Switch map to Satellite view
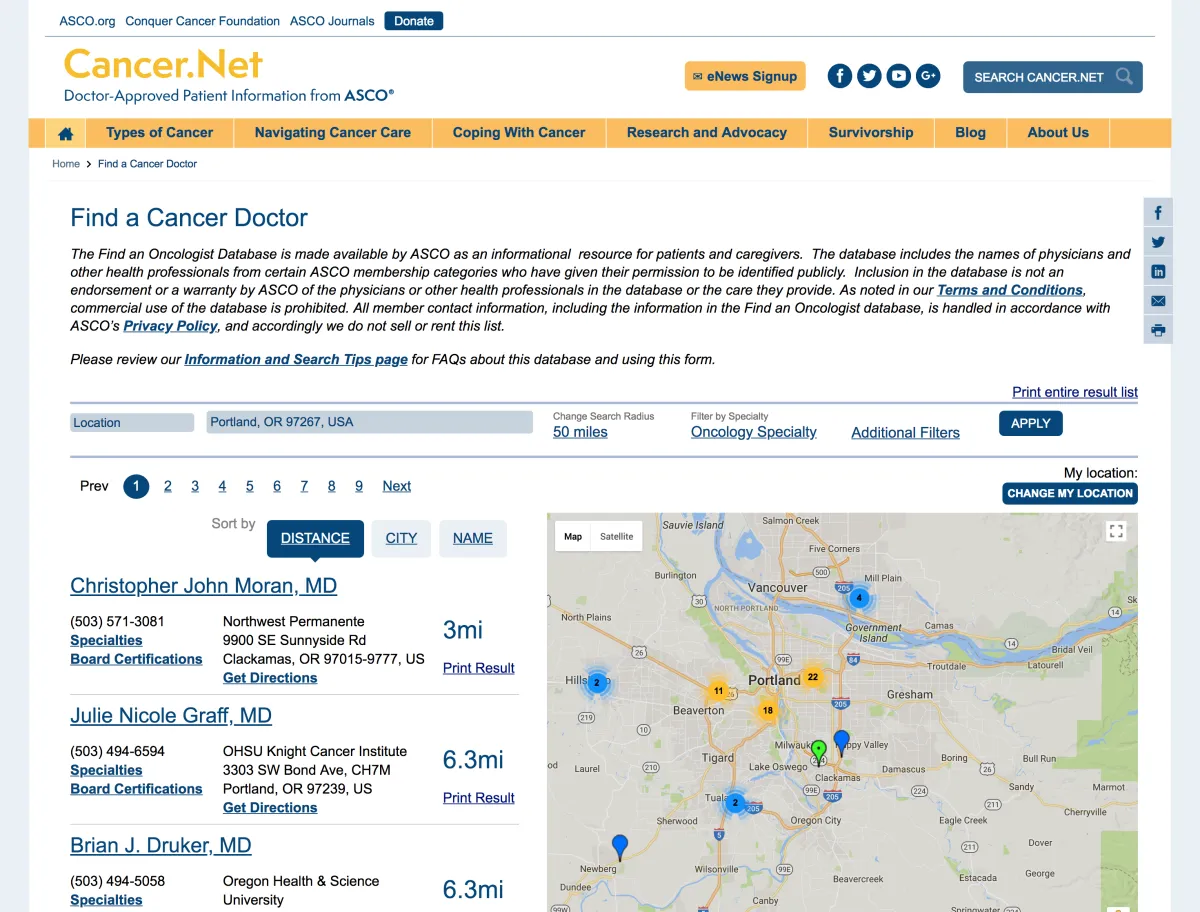This screenshot has height=912, width=1200. click(616, 537)
